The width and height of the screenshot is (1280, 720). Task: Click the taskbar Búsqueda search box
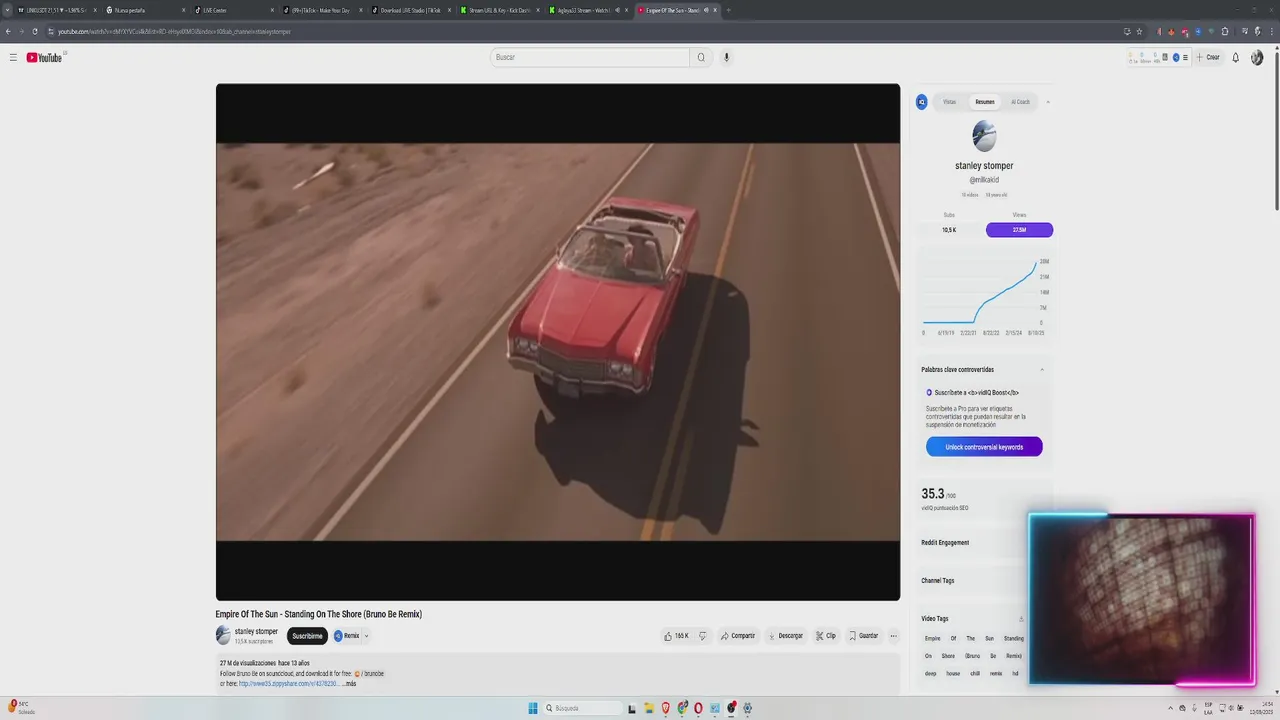(582, 708)
